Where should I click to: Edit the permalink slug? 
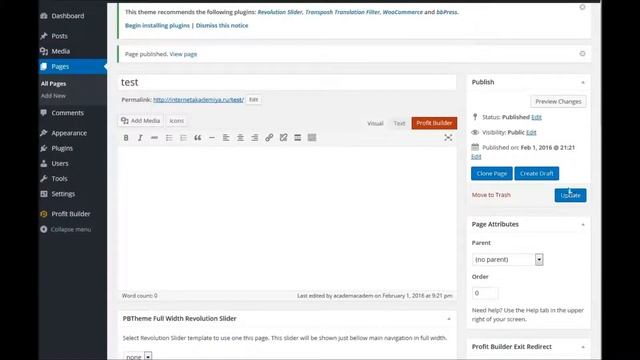(253, 100)
